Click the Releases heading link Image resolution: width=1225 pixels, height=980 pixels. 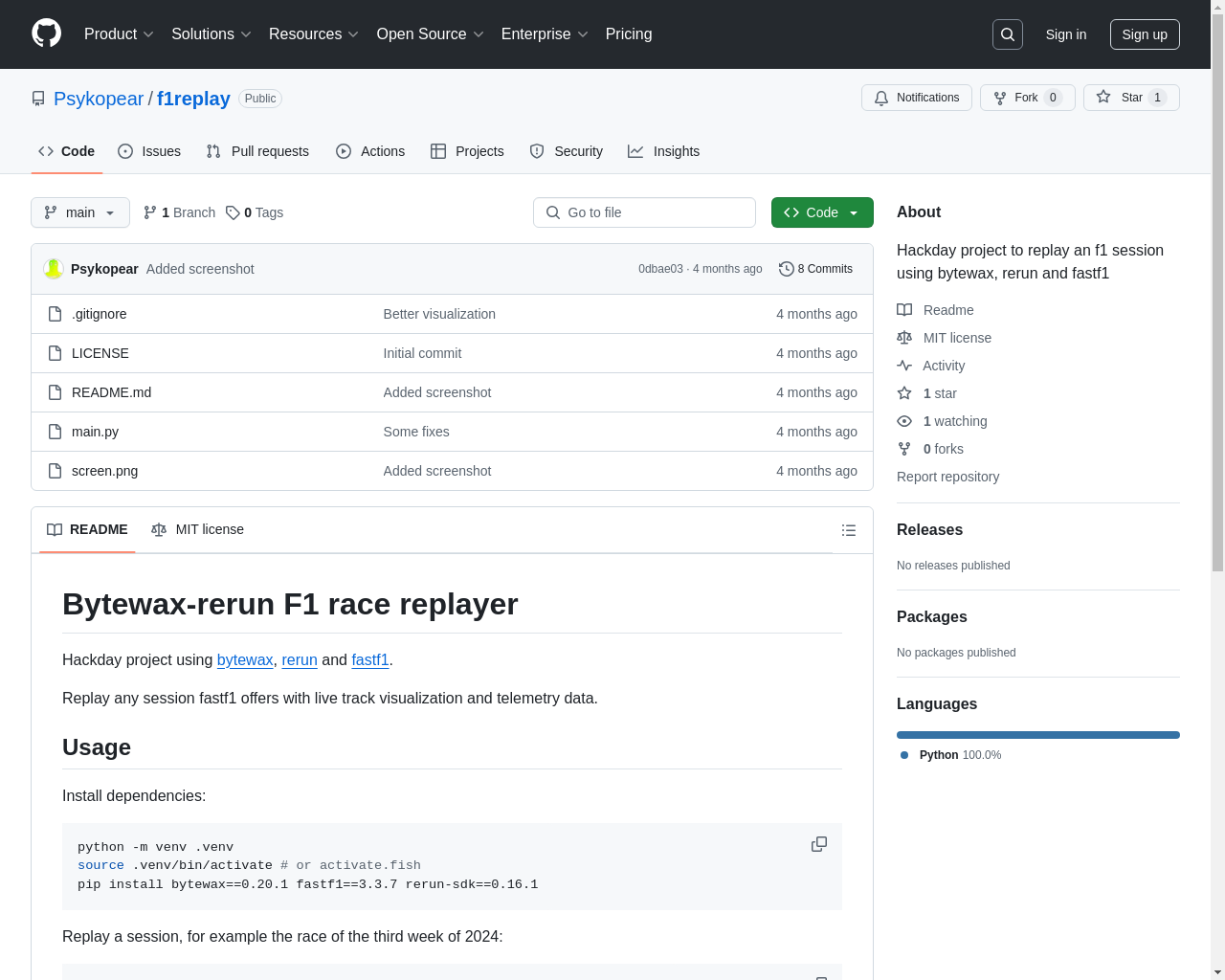929,530
